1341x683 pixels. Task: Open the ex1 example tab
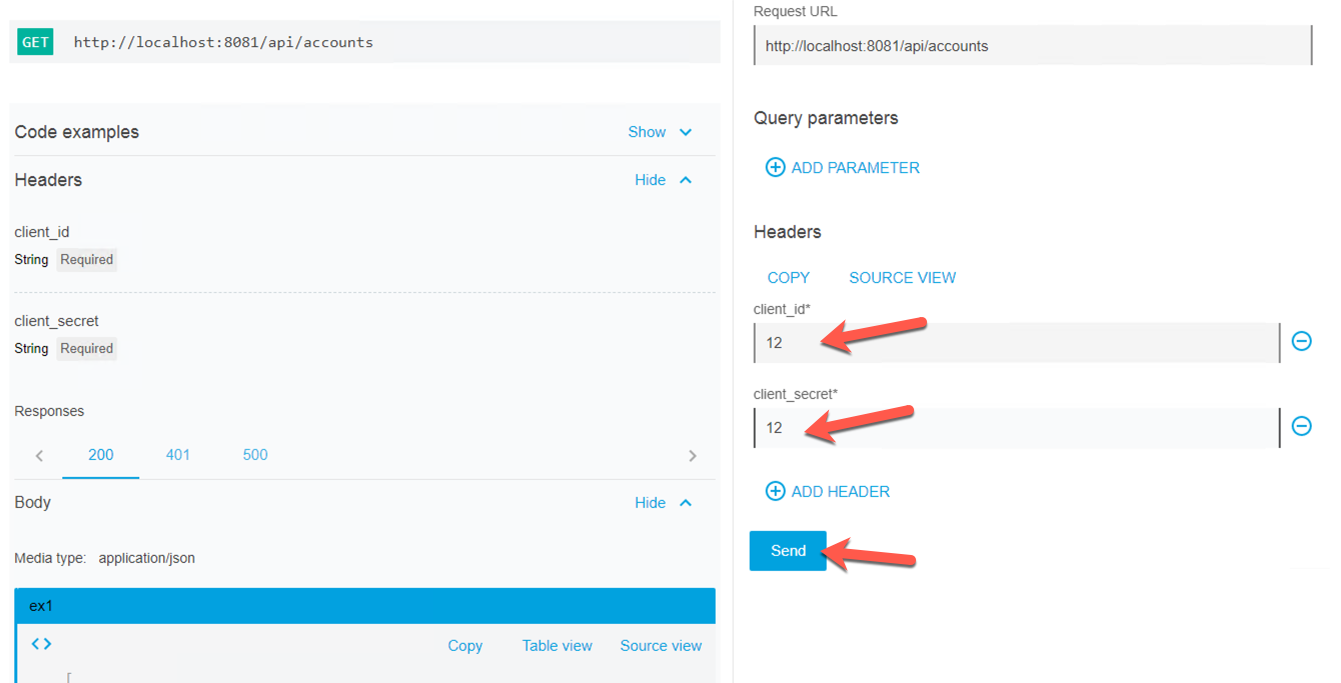pyautogui.click(x=365, y=606)
